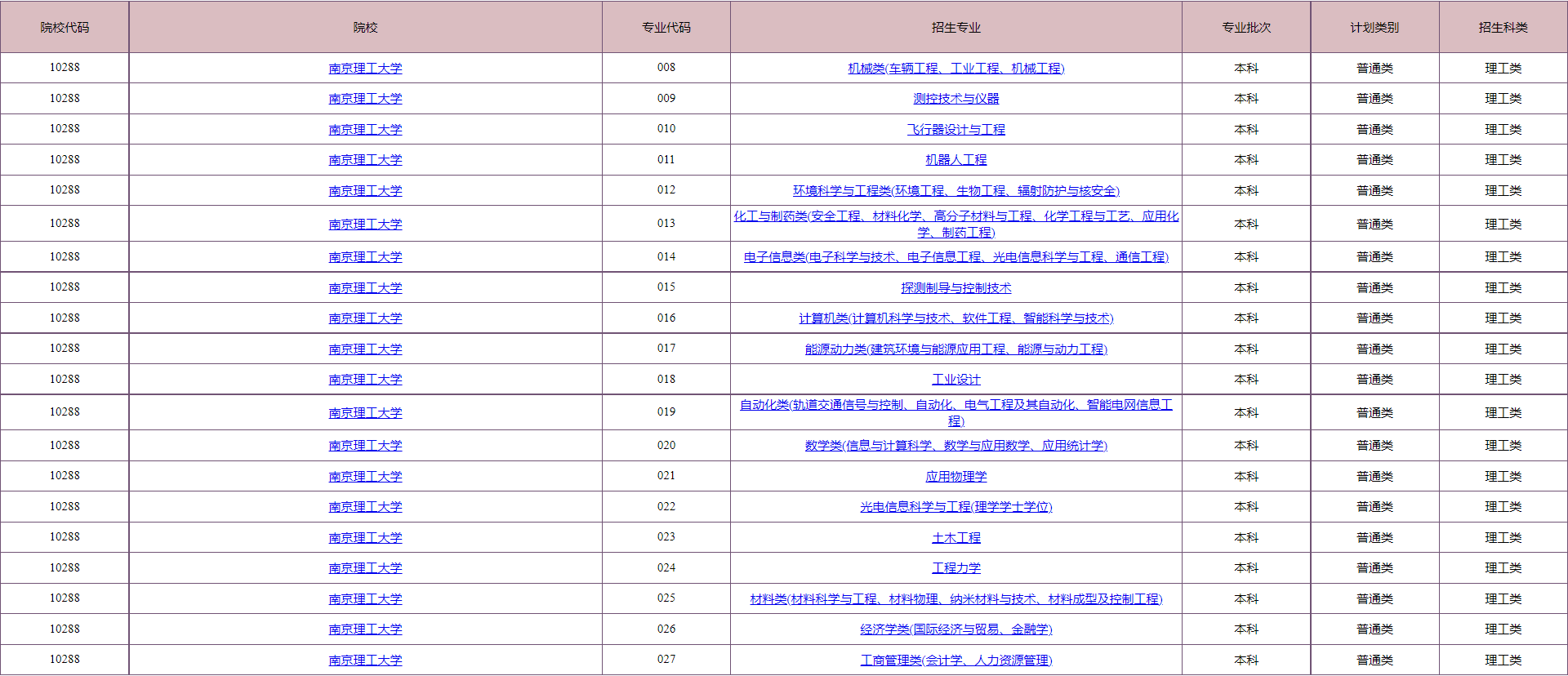Open 南京理工大学 link in row 022
This screenshot has width=1568, height=676.
[365, 507]
